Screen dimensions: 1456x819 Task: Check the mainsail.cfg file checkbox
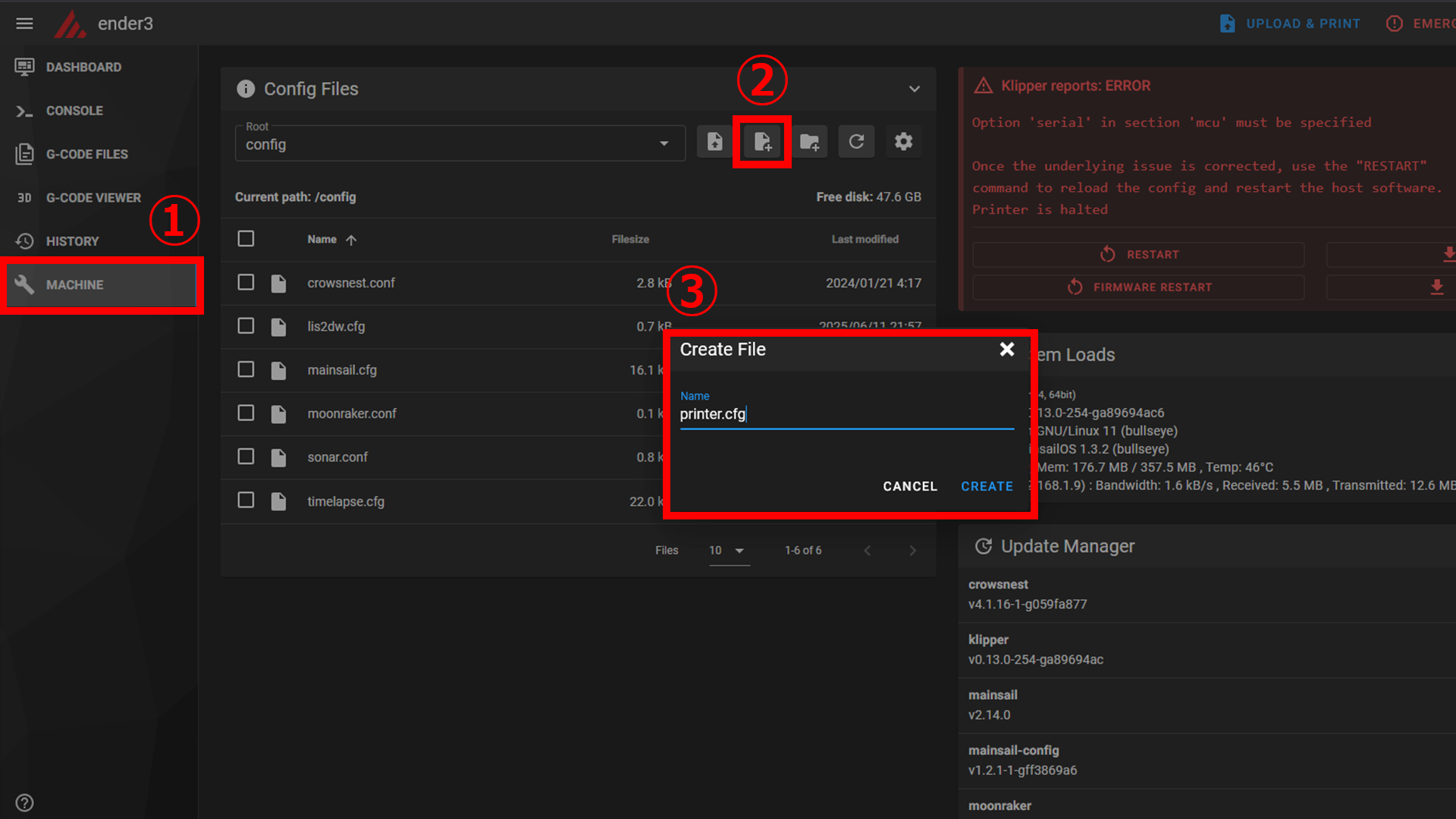(246, 370)
